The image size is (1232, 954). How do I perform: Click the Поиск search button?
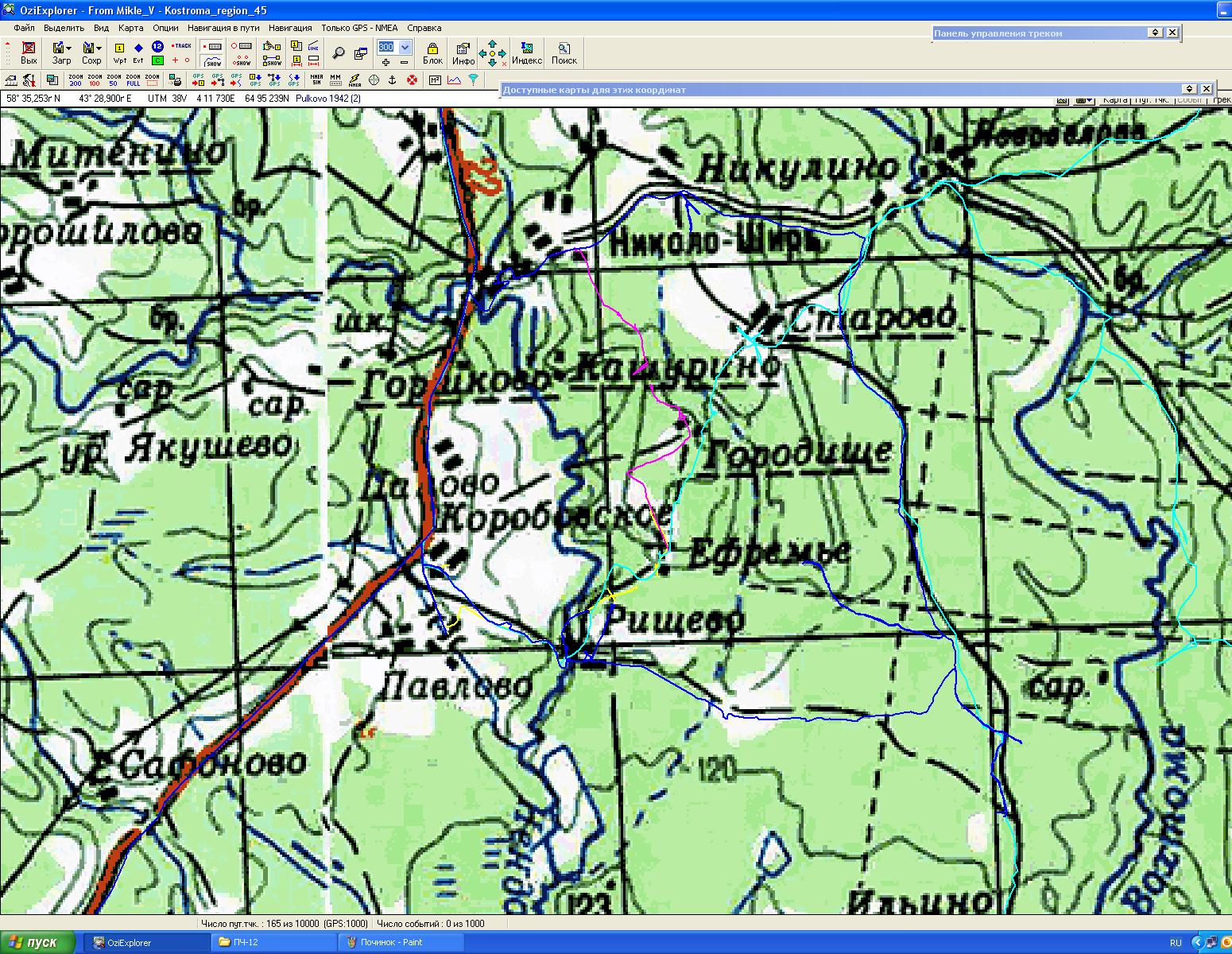(x=564, y=53)
